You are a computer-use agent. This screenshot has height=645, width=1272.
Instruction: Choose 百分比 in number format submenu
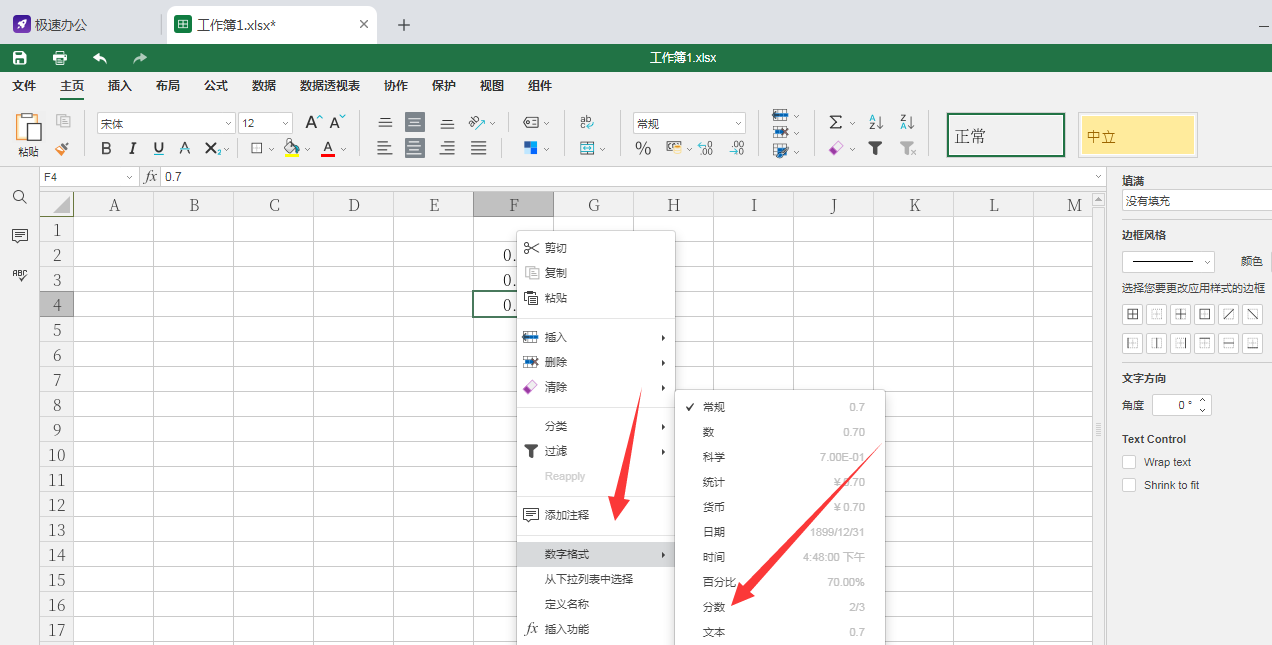click(x=780, y=582)
